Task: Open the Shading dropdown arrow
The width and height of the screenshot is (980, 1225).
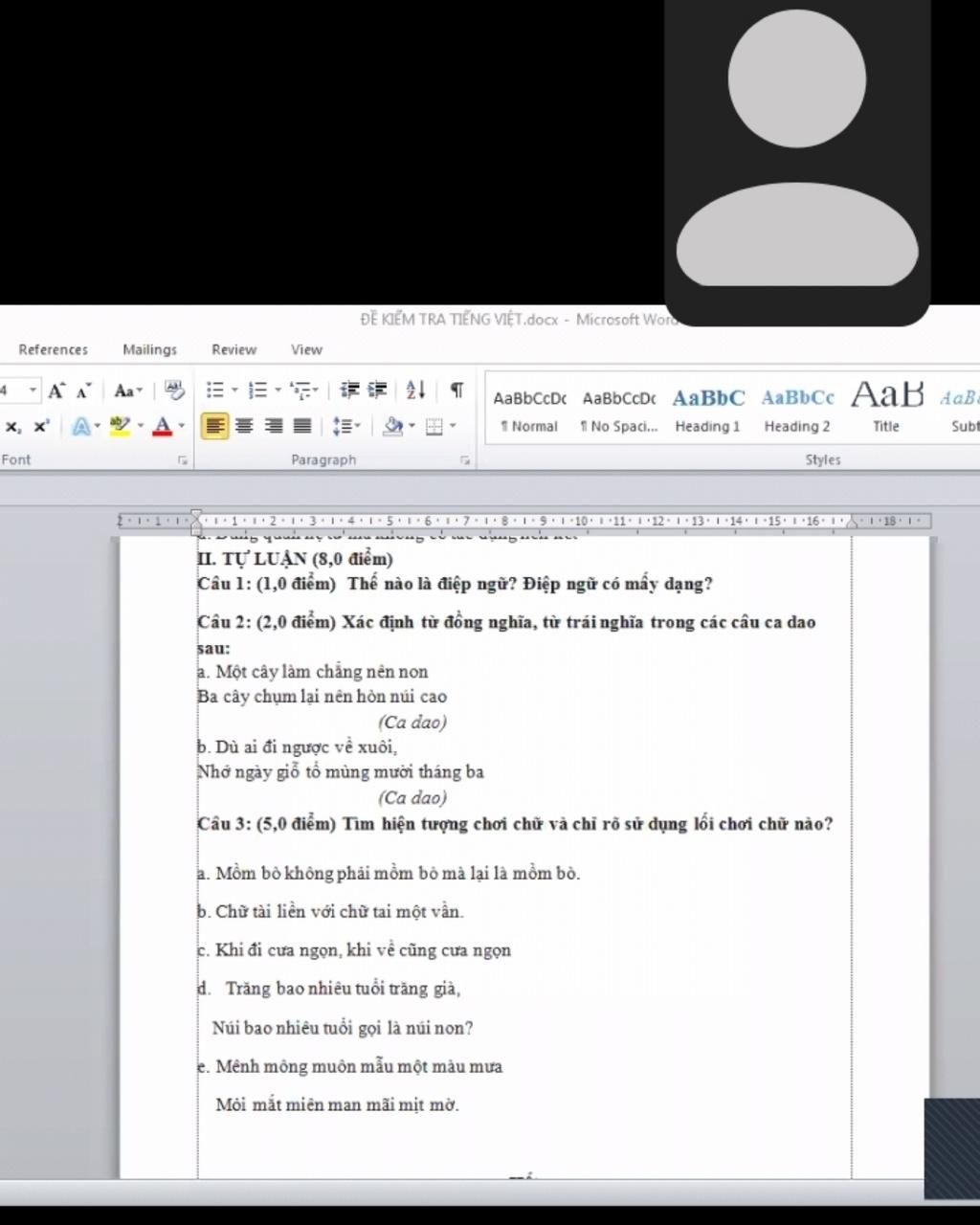Action: [412, 427]
